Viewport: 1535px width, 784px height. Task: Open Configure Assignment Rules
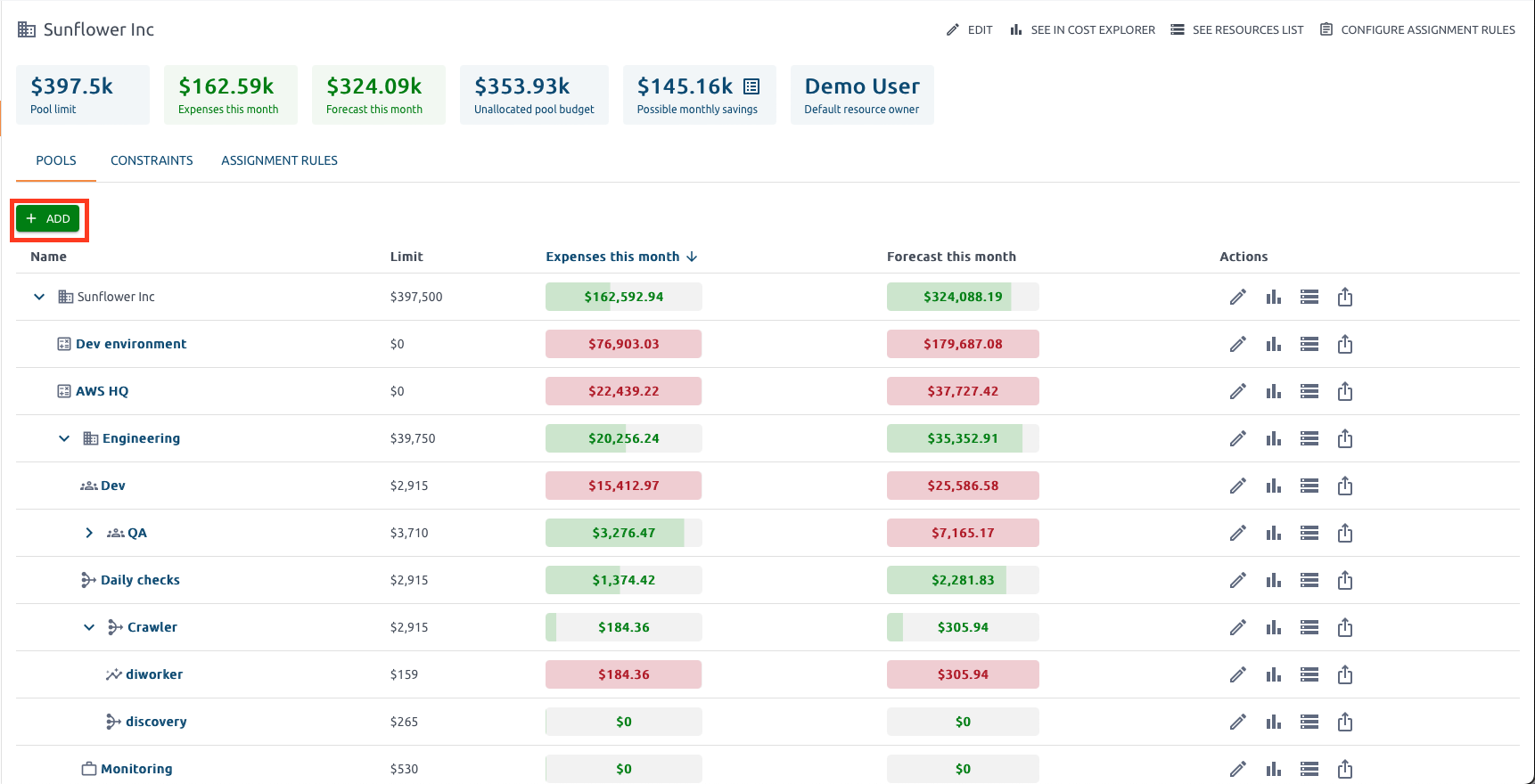pos(1417,29)
